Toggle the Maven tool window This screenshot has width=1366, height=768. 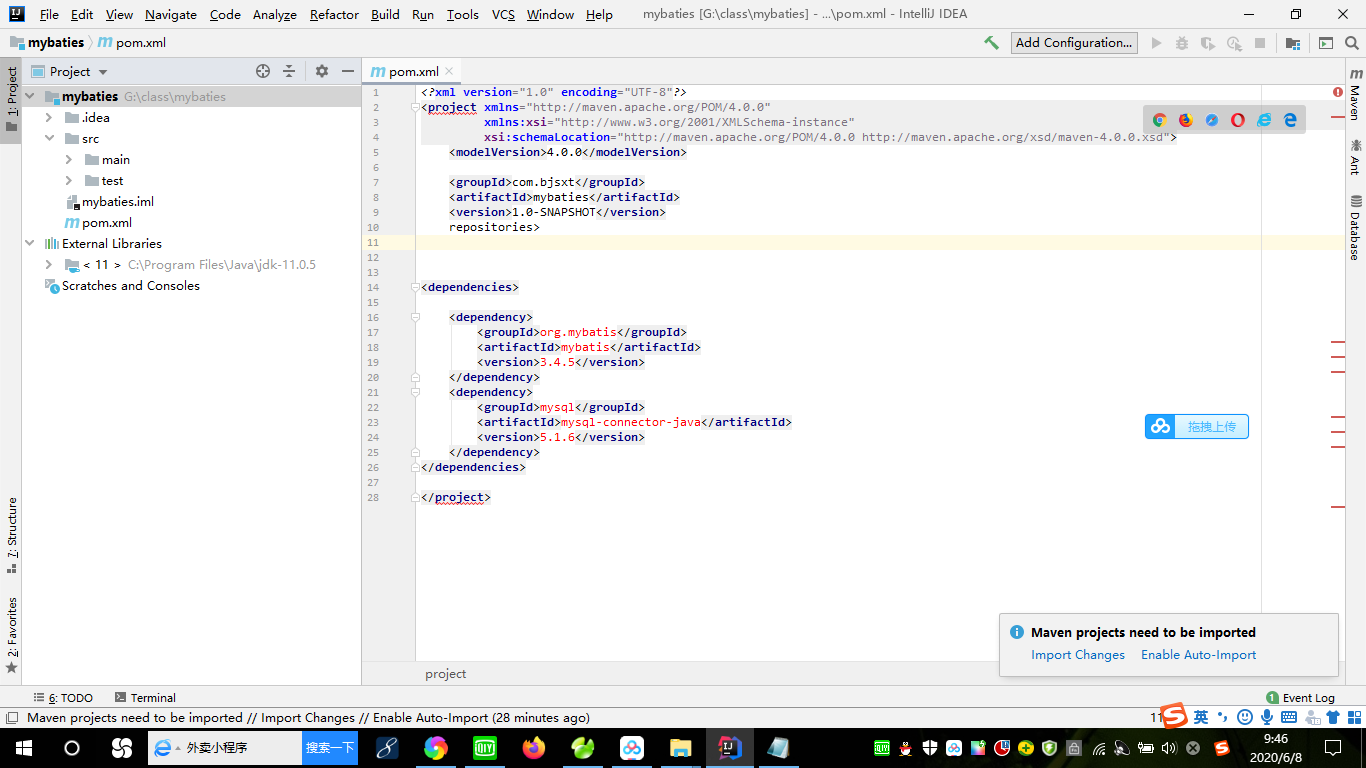(1355, 95)
